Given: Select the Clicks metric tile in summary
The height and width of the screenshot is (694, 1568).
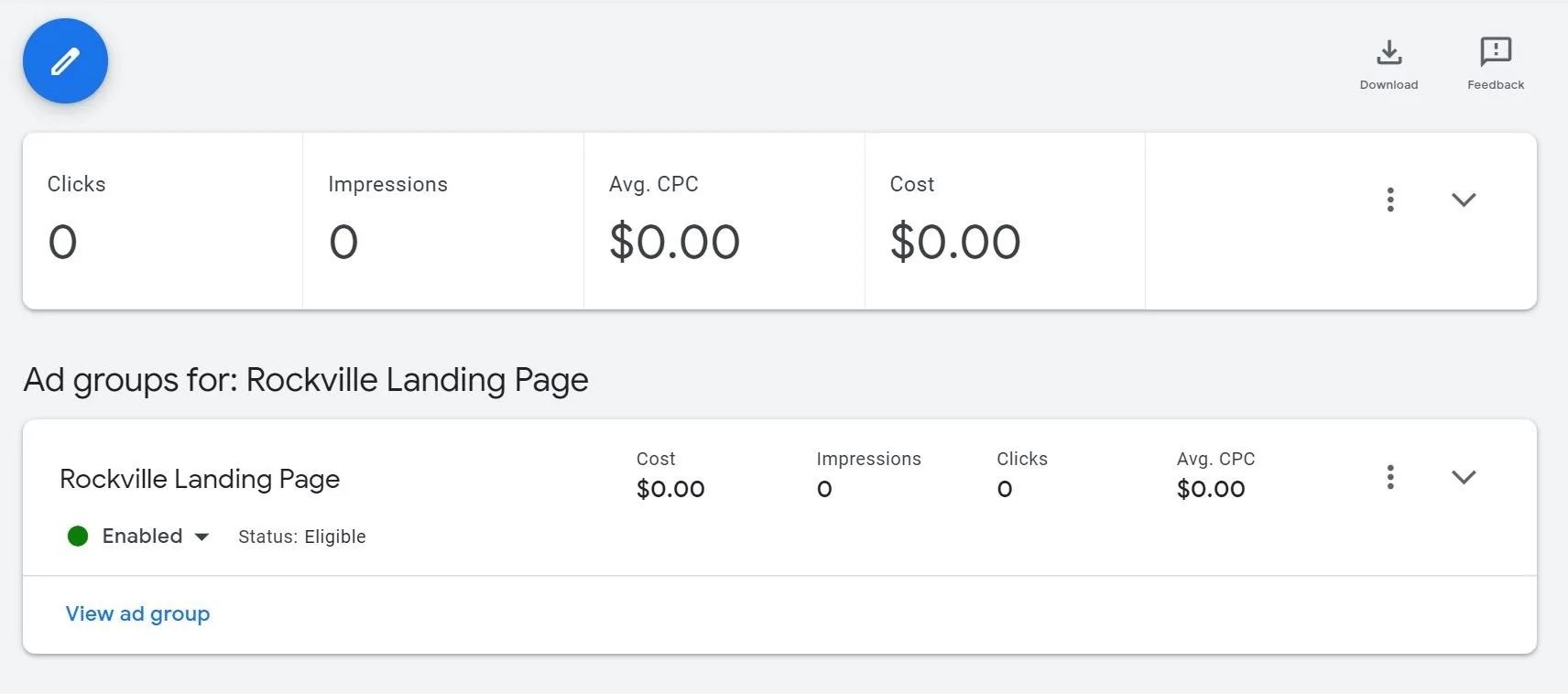Looking at the screenshot, I should tap(162, 221).
